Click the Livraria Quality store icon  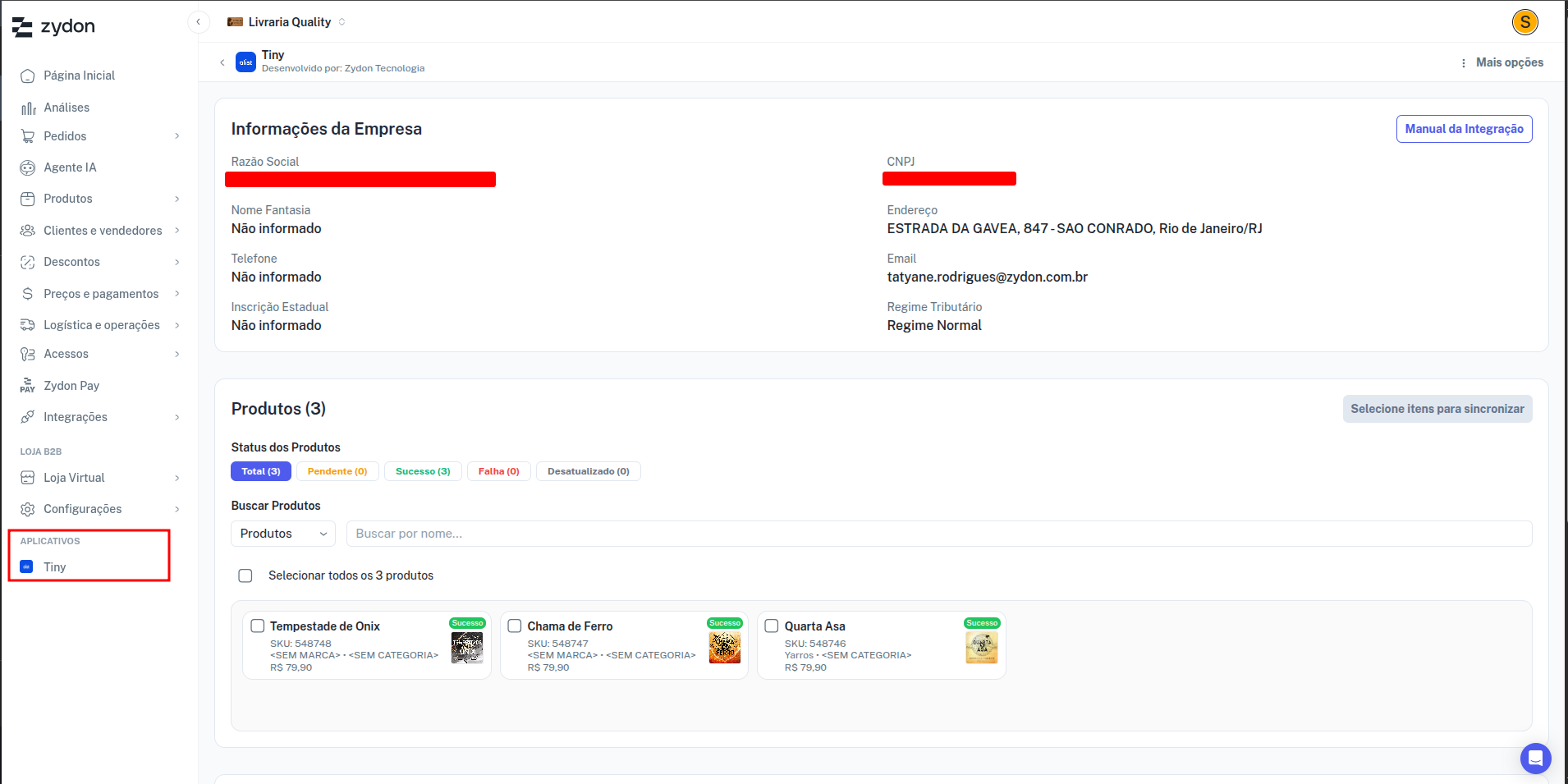click(235, 22)
